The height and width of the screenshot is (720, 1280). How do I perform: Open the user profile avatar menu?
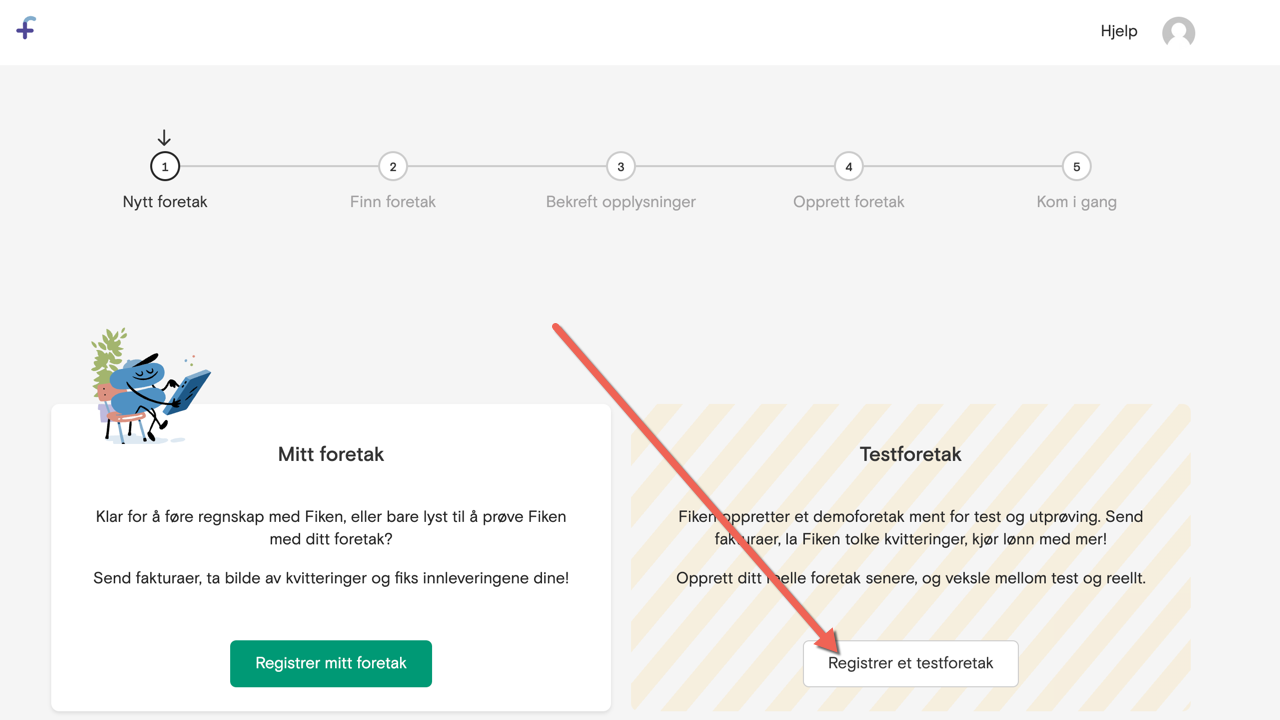(x=1178, y=32)
